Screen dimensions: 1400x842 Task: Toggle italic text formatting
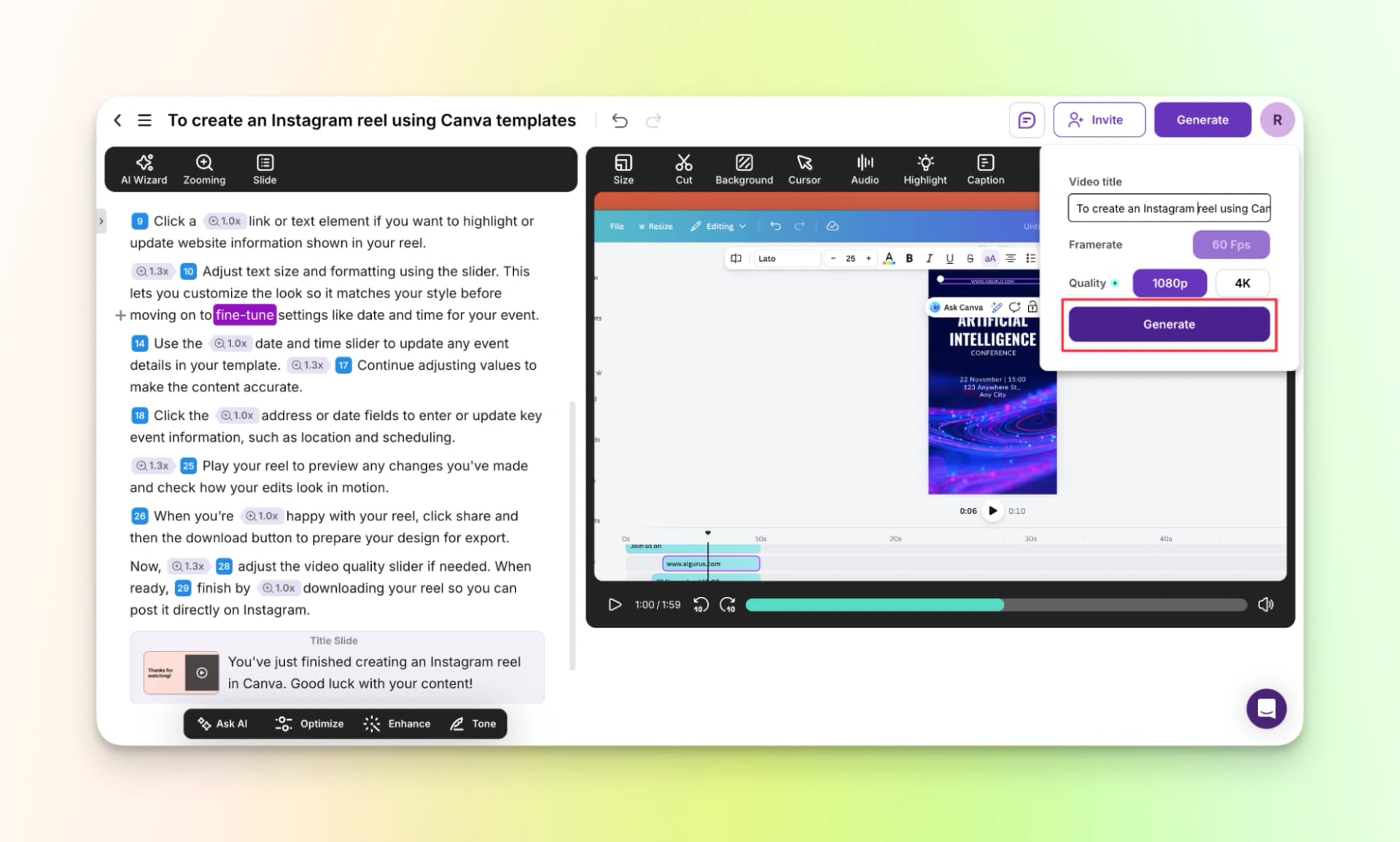click(930, 258)
